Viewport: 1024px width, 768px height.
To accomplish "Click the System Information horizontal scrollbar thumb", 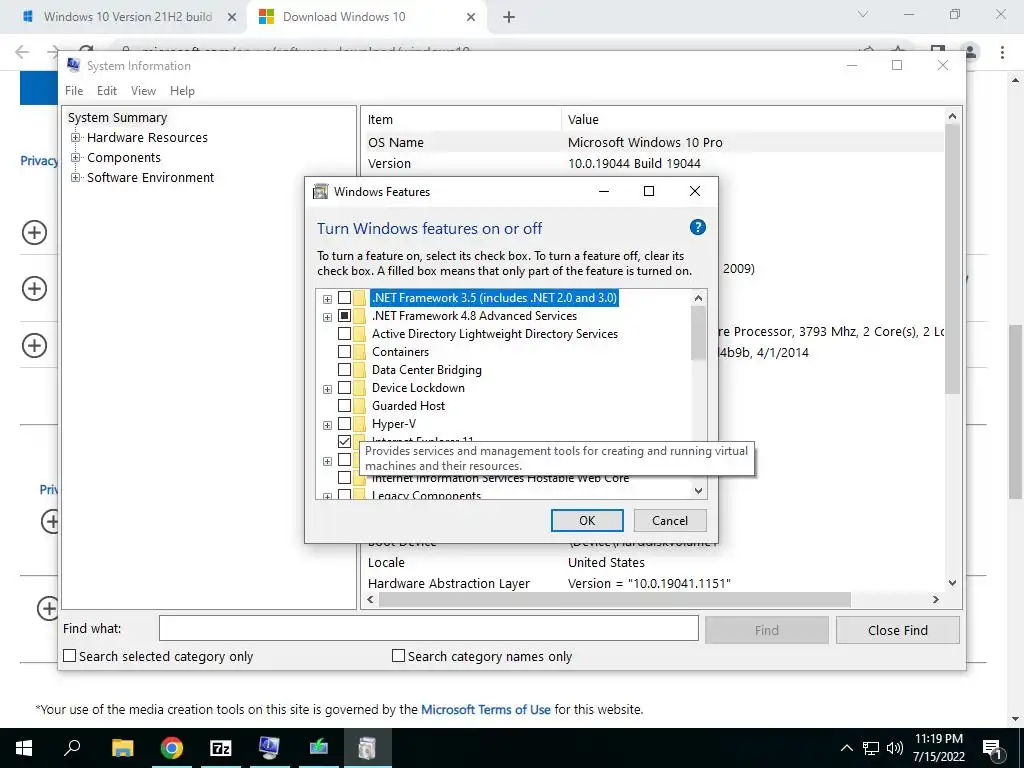I will pos(615,600).
